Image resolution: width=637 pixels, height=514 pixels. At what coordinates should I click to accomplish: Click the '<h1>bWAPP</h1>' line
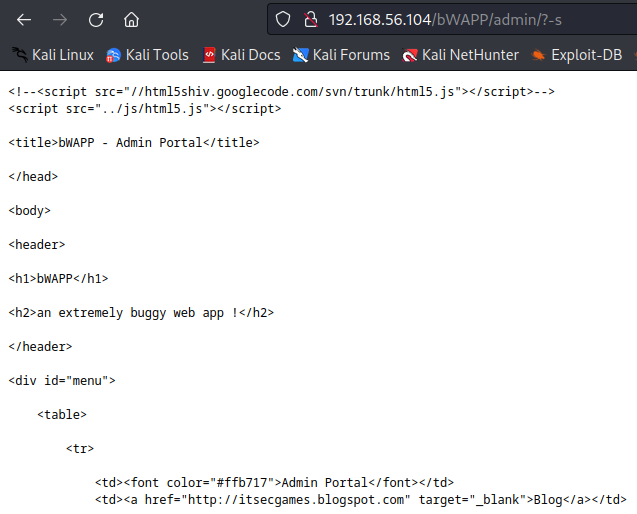58,279
